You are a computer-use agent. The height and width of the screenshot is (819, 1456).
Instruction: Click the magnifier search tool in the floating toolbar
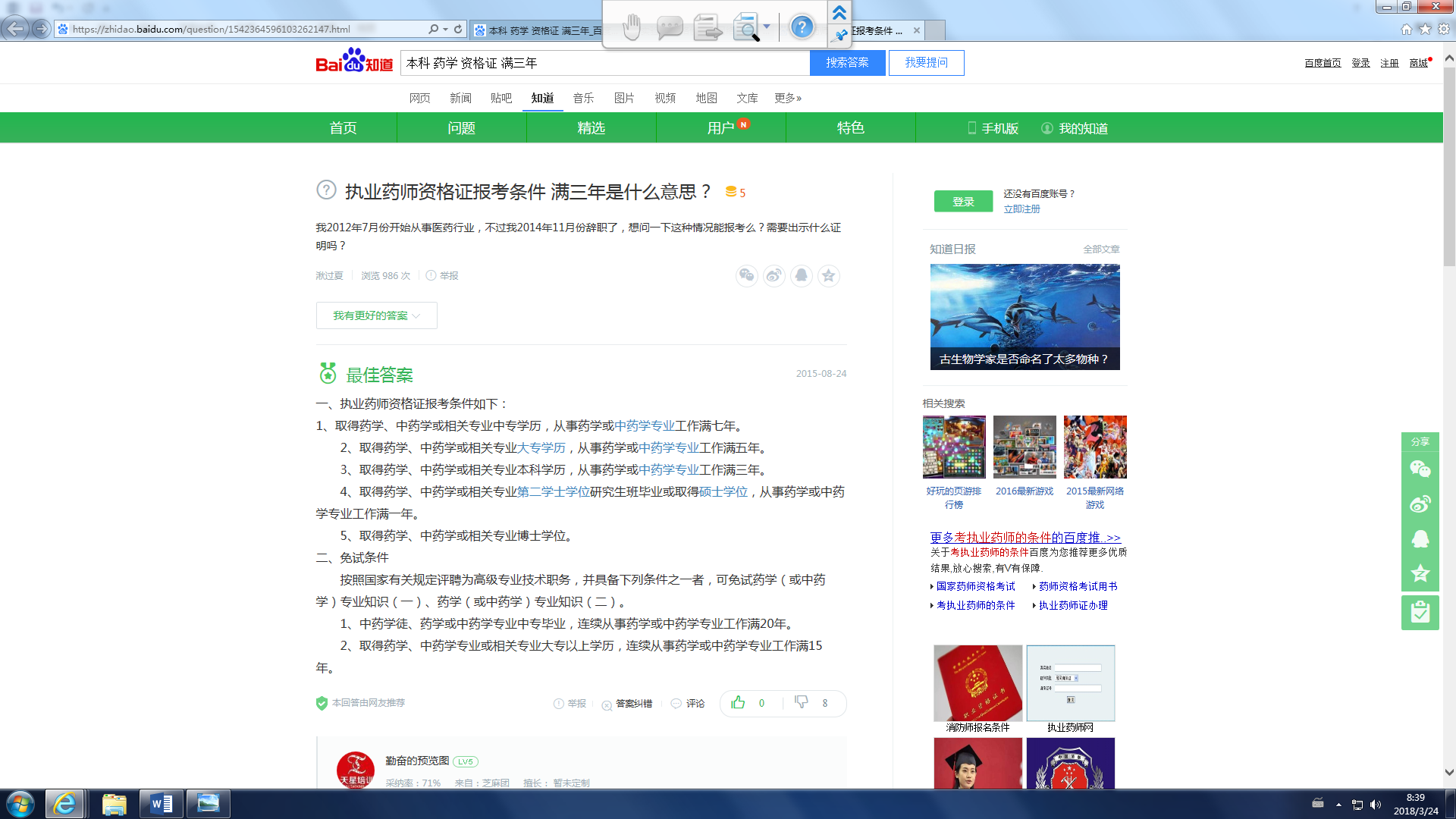coord(746,28)
